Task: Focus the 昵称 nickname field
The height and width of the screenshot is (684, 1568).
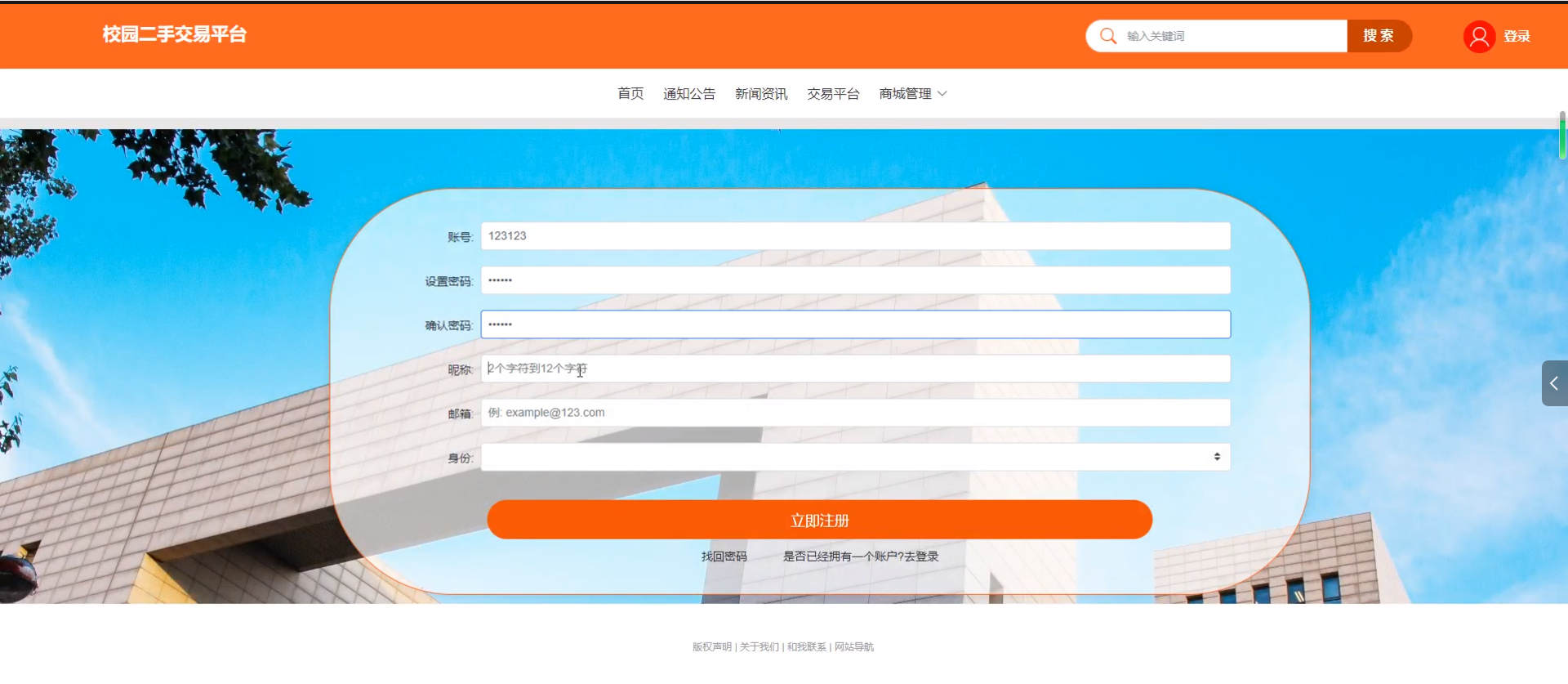Action: point(855,369)
